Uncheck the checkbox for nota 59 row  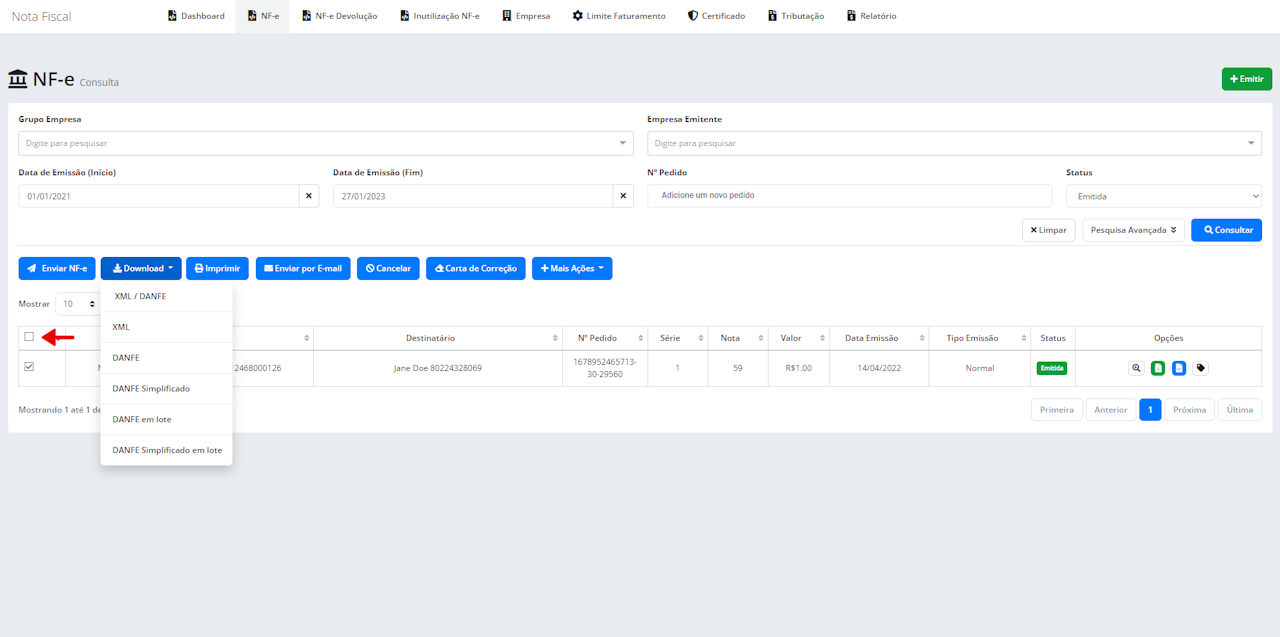click(x=29, y=367)
